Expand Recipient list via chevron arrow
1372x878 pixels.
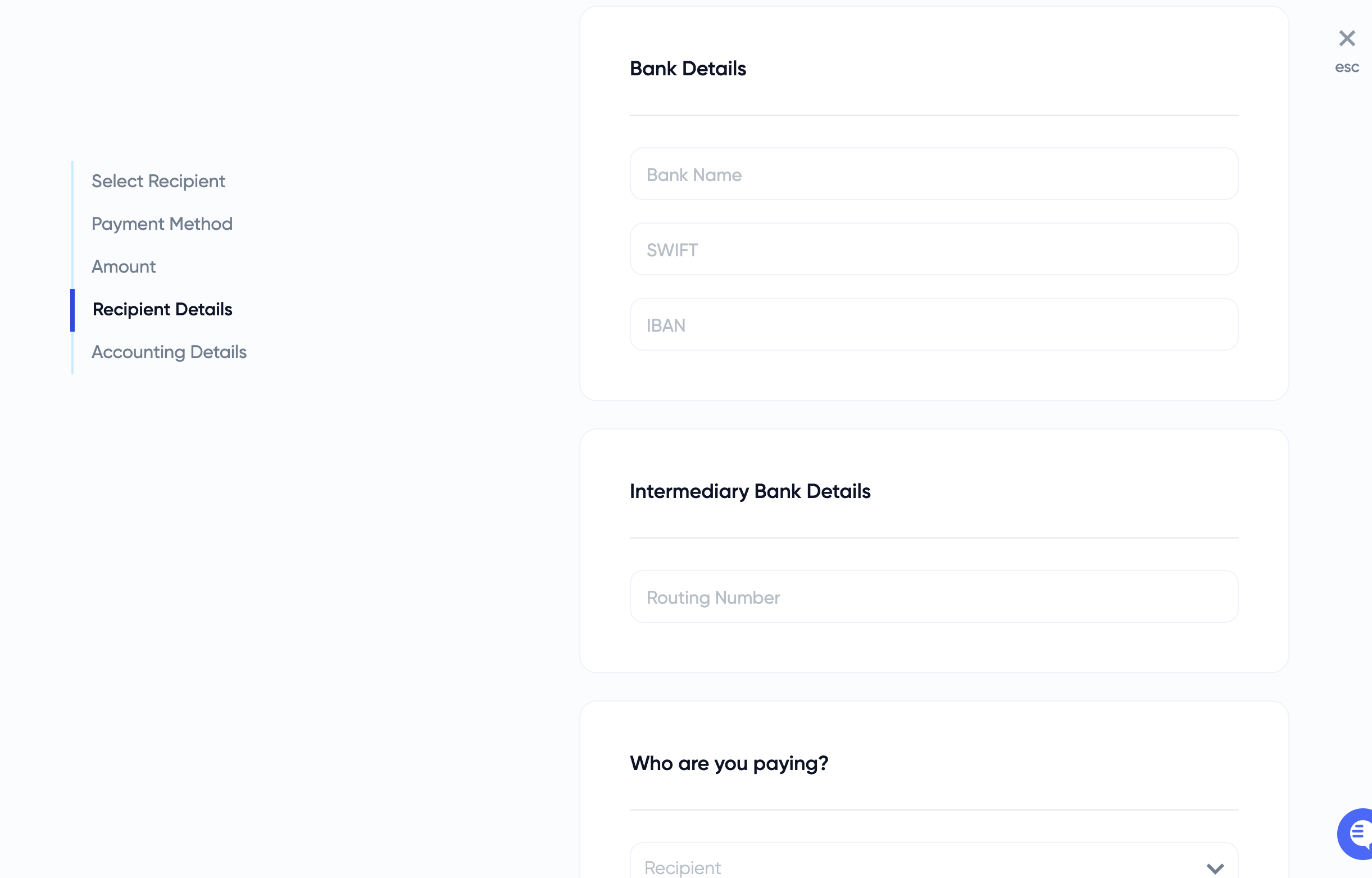(x=1215, y=868)
